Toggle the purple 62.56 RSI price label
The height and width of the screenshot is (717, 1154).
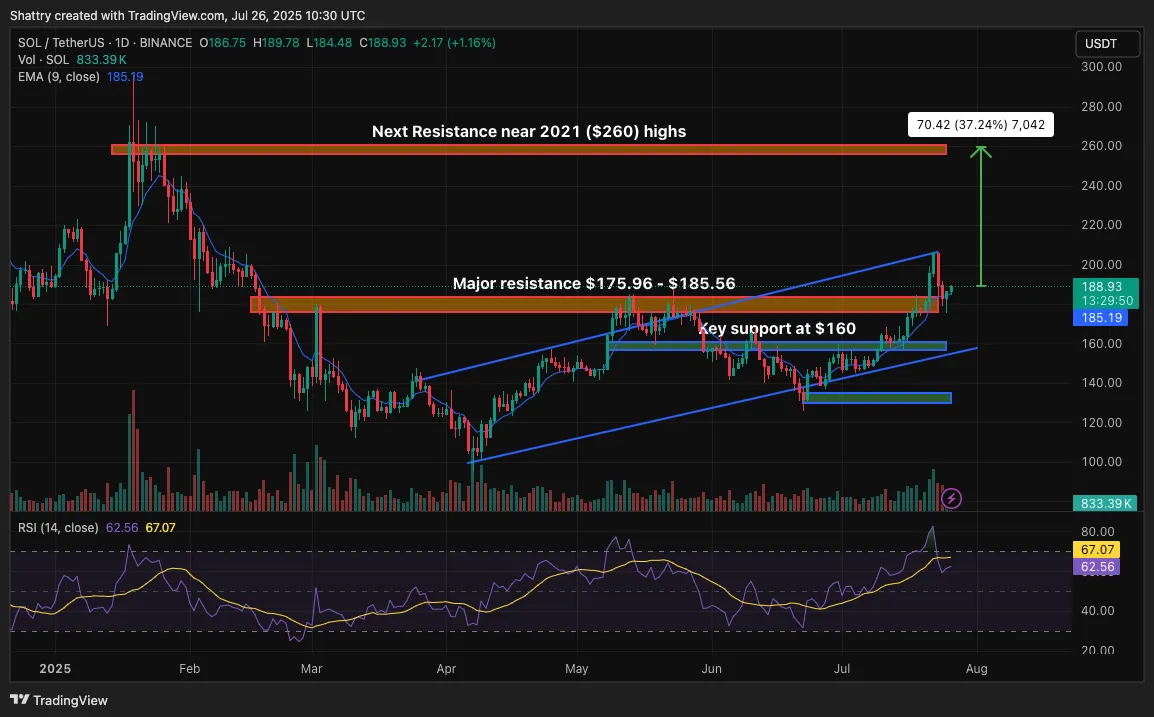pyautogui.click(x=1100, y=567)
